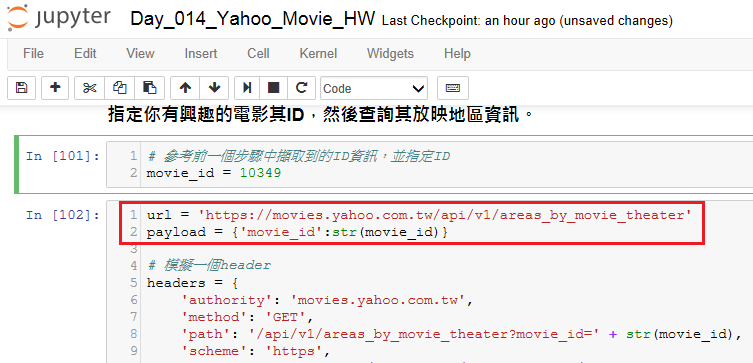Restart the kernel

[x=301, y=88]
